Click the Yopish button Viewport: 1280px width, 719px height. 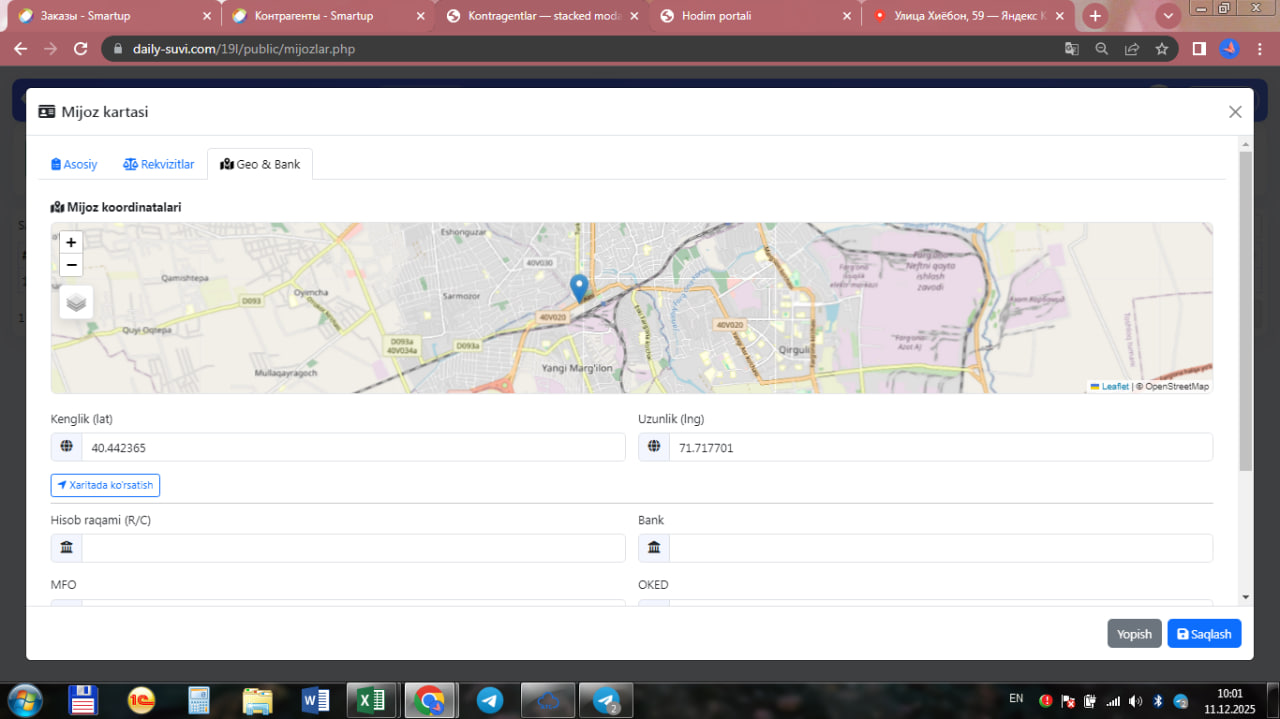1134,634
